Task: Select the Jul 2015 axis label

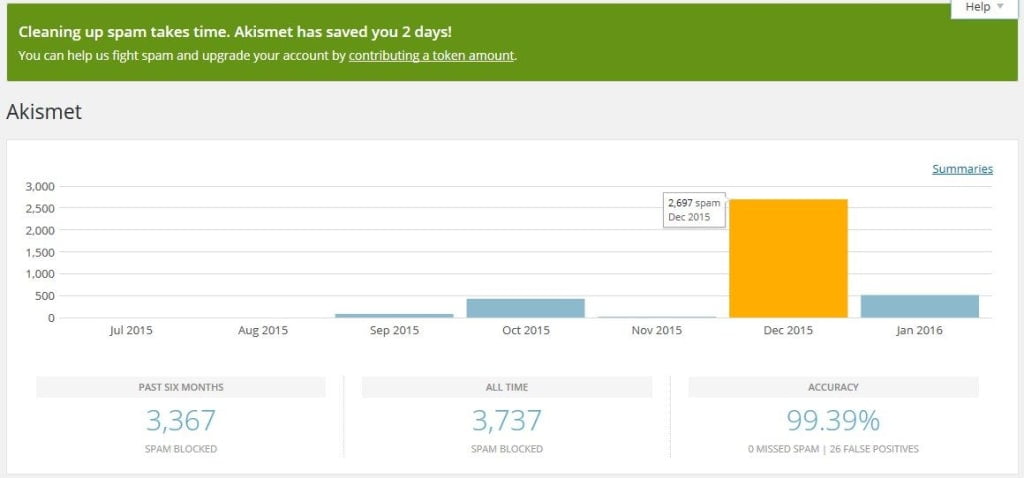Action: click(x=131, y=331)
